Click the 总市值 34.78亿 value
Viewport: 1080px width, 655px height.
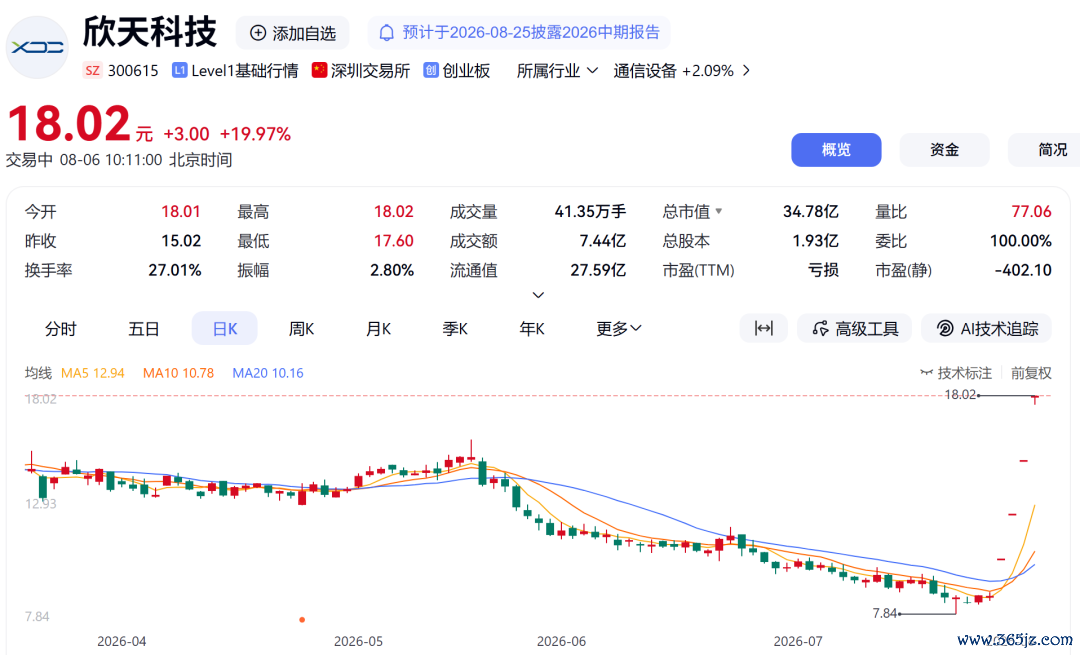(811, 211)
